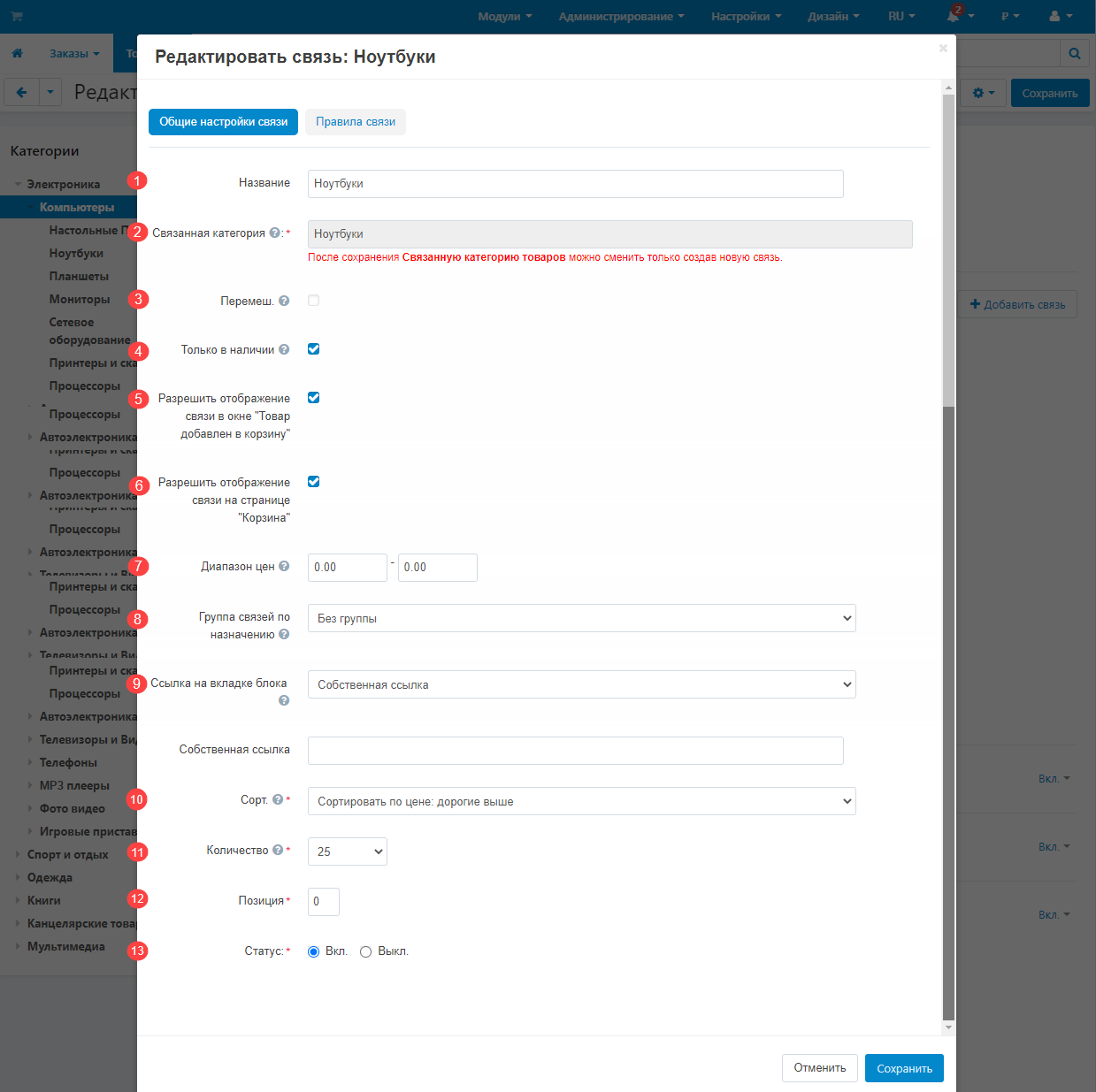
Task: Click the Позиция input field
Action: [324, 902]
